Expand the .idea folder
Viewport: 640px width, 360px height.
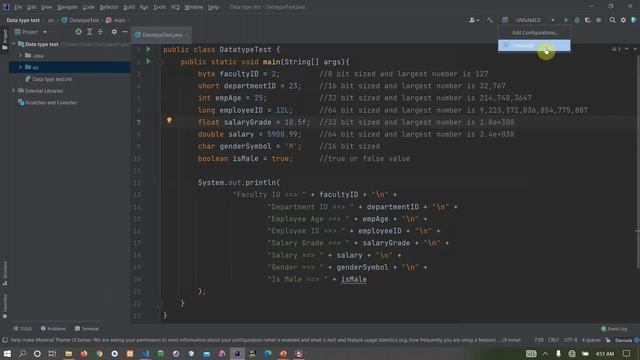[x=20, y=56]
